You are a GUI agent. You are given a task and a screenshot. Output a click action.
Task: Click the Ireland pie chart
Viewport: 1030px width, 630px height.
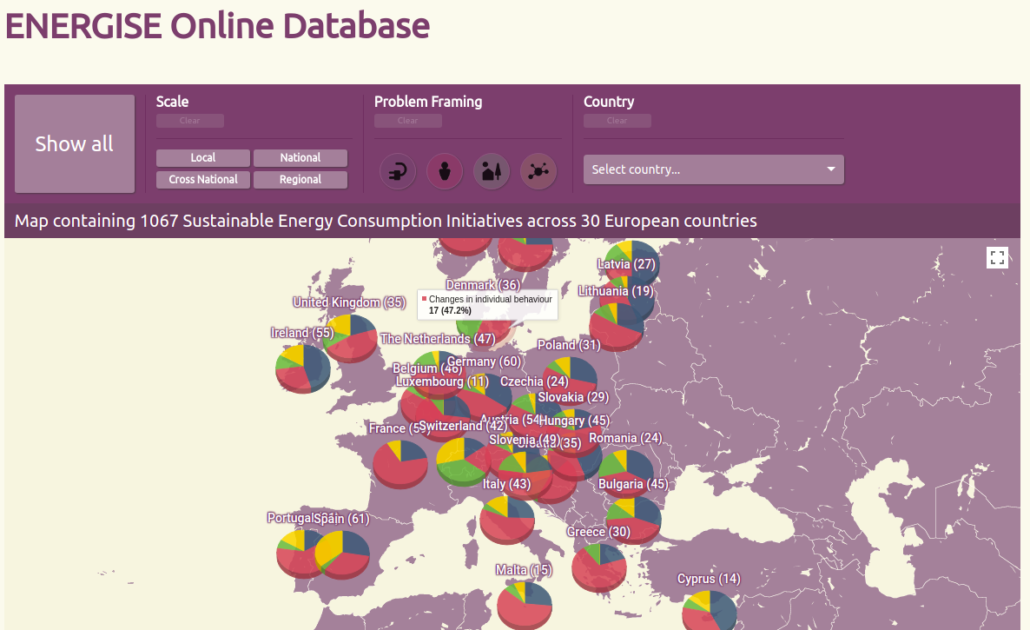(x=303, y=367)
